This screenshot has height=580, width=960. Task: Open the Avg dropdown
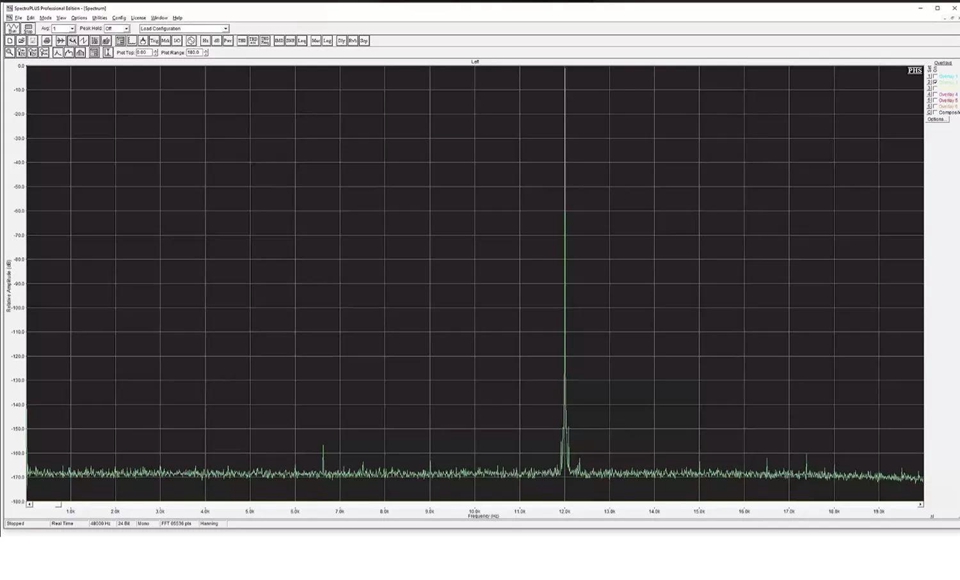tap(71, 29)
